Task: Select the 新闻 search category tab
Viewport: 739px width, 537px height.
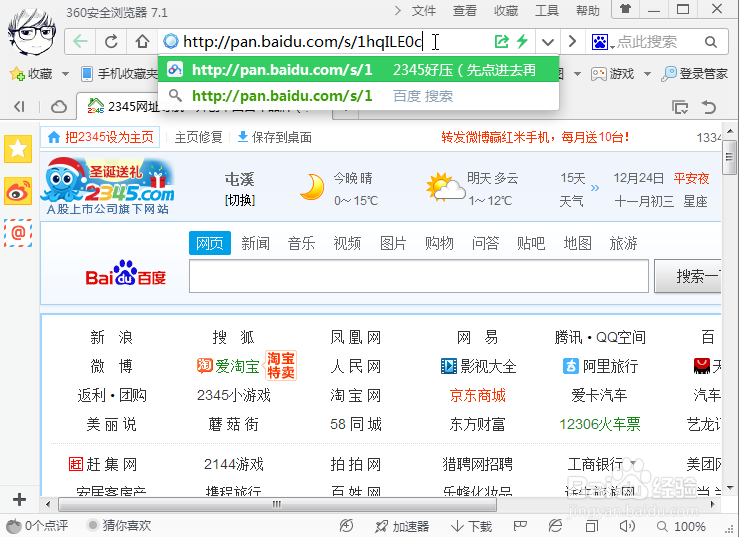Action: click(x=255, y=243)
